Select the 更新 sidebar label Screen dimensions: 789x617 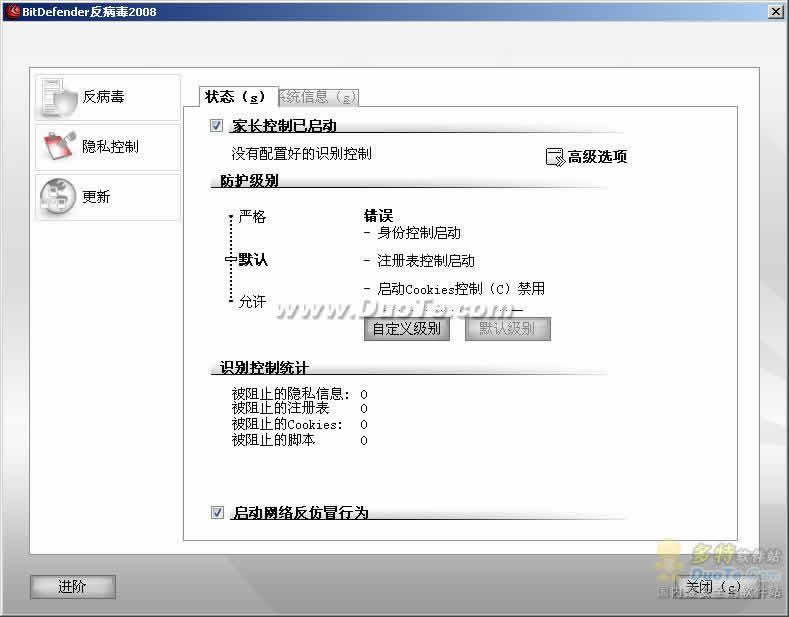coord(96,196)
